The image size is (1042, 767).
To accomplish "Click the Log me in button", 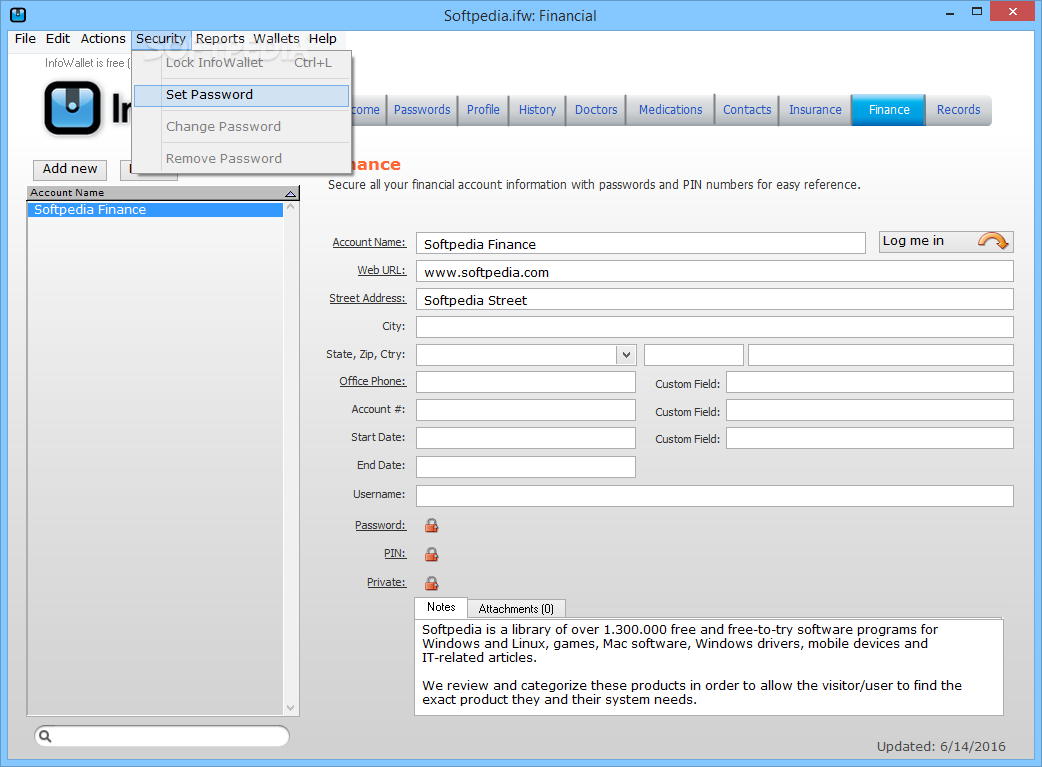I will [946, 241].
